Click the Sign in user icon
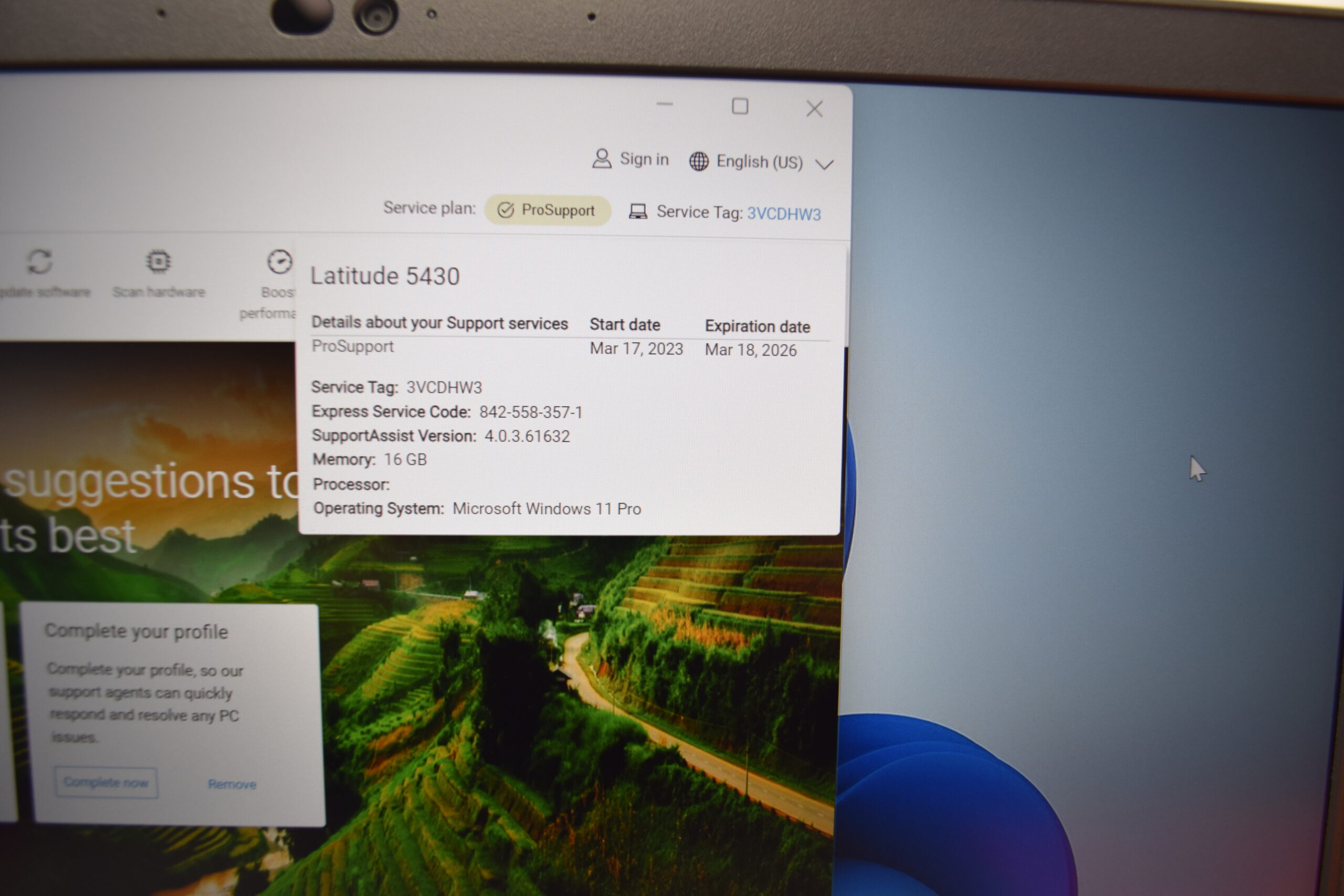Screen dimensions: 1344x896 click(x=602, y=159)
